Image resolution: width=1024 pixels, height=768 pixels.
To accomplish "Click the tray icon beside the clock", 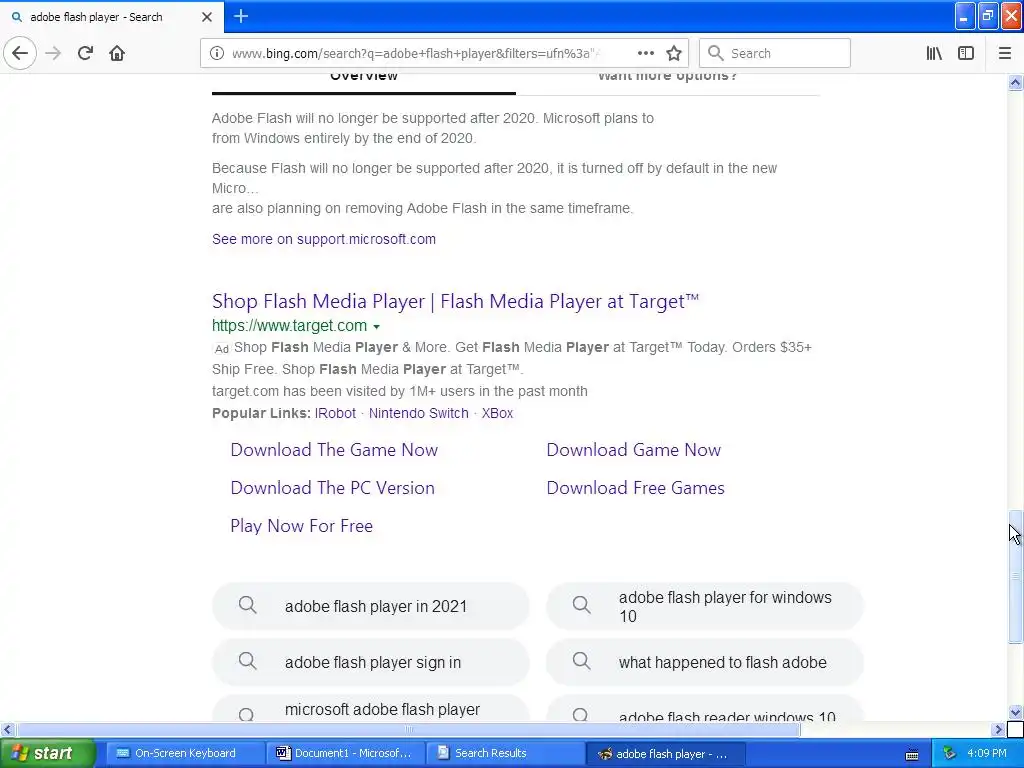I will [x=949, y=754].
